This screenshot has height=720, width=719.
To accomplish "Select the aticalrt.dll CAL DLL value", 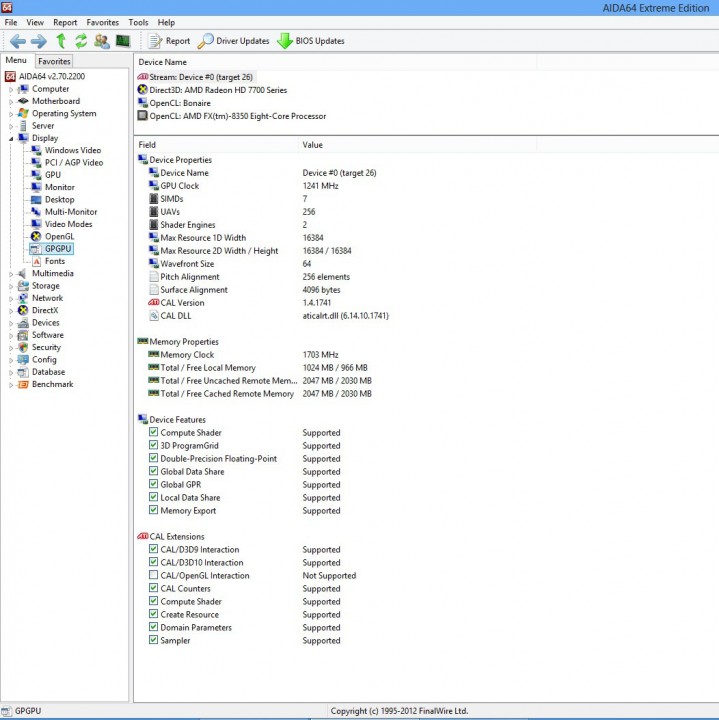I will (x=346, y=316).
